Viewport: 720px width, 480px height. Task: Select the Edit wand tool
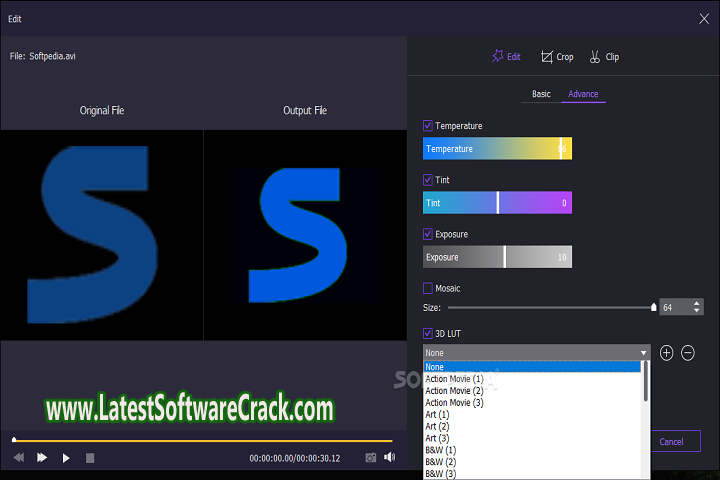(497, 57)
